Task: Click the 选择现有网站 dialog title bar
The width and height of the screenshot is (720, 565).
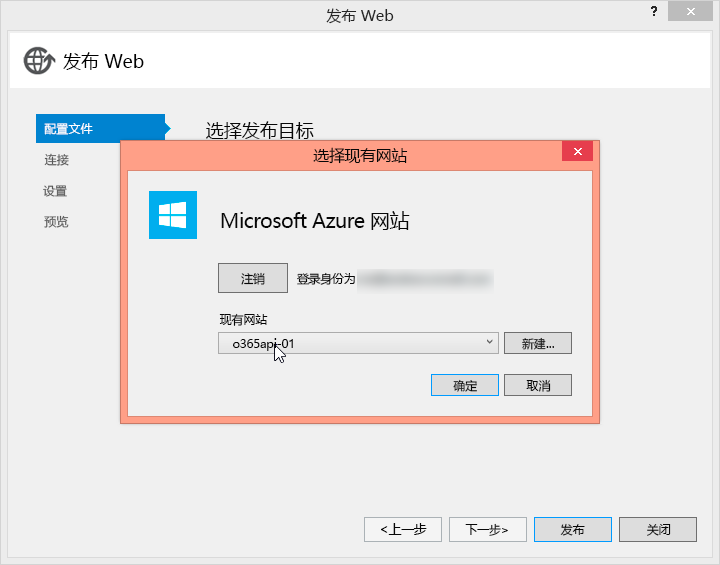Action: (360, 155)
